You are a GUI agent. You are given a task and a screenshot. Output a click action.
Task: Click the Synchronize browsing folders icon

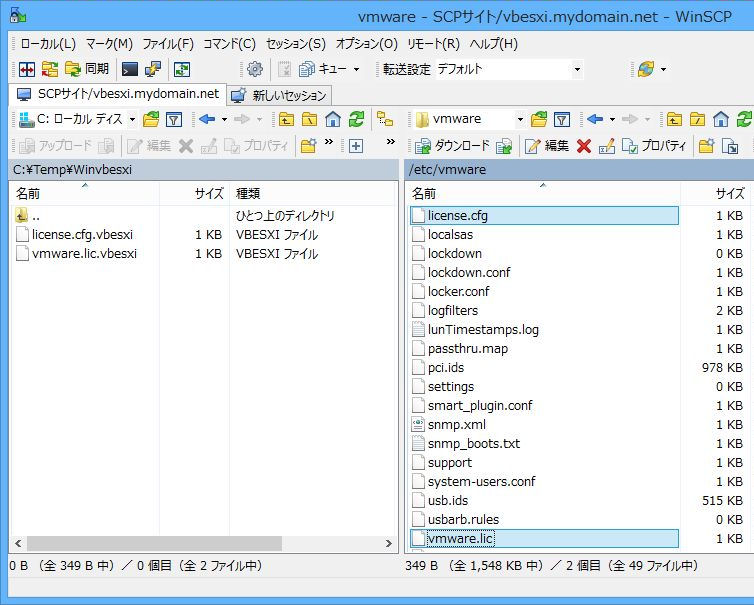[x=50, y=69]
